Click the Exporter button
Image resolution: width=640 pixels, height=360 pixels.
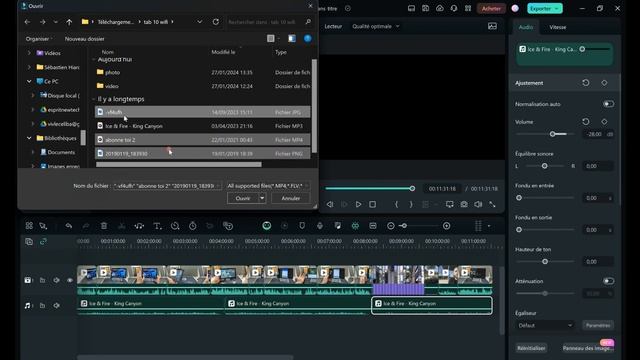[x=544, y=8]
